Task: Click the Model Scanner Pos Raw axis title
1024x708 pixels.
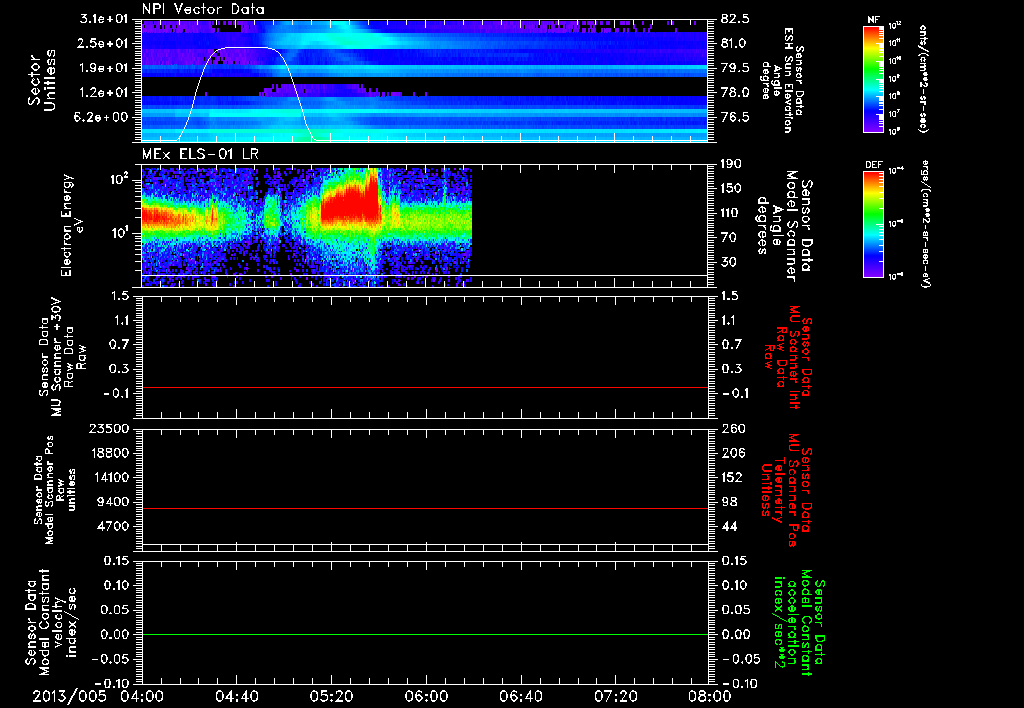Action: coord(55,490)
